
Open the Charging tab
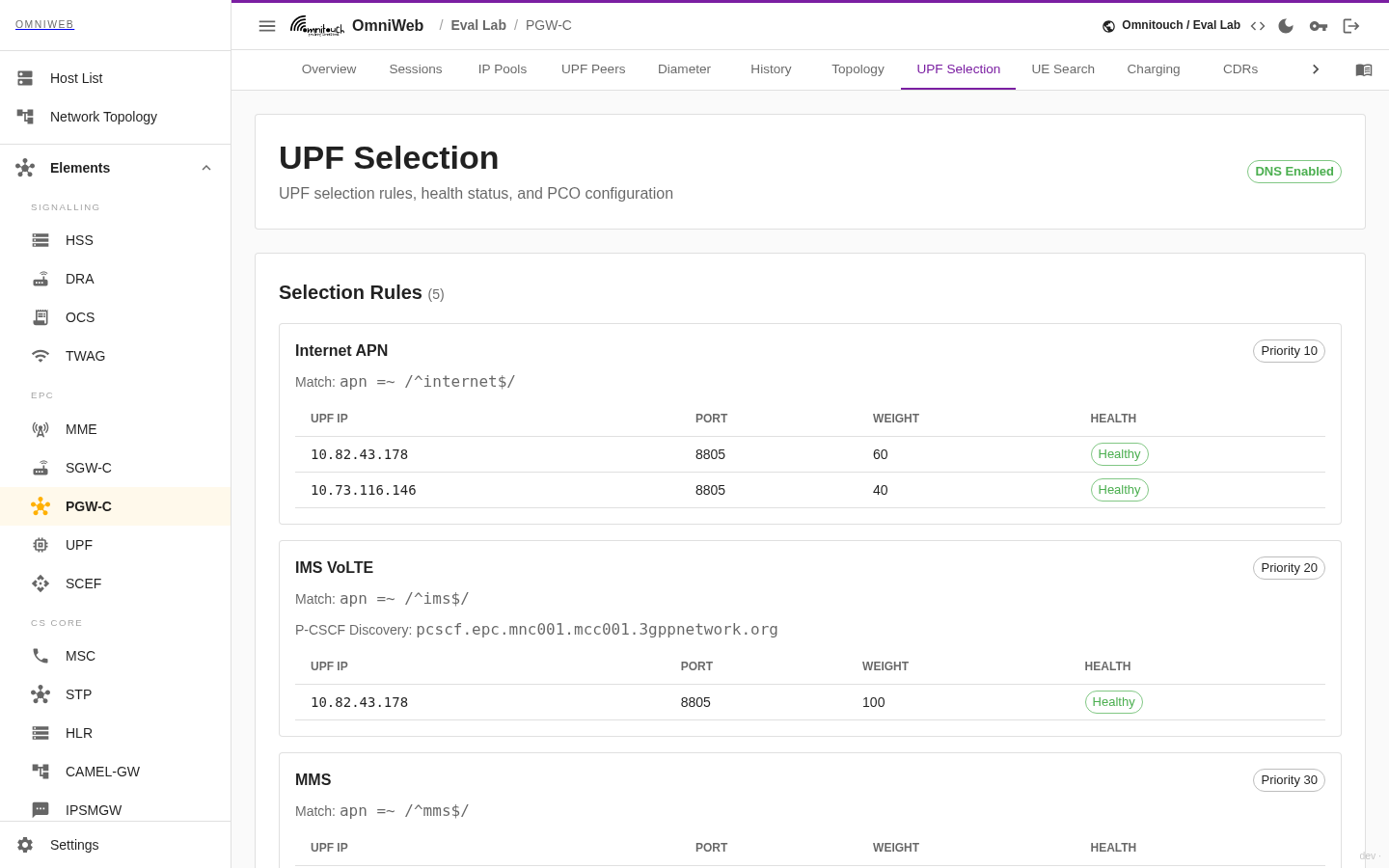(1154, 69)
